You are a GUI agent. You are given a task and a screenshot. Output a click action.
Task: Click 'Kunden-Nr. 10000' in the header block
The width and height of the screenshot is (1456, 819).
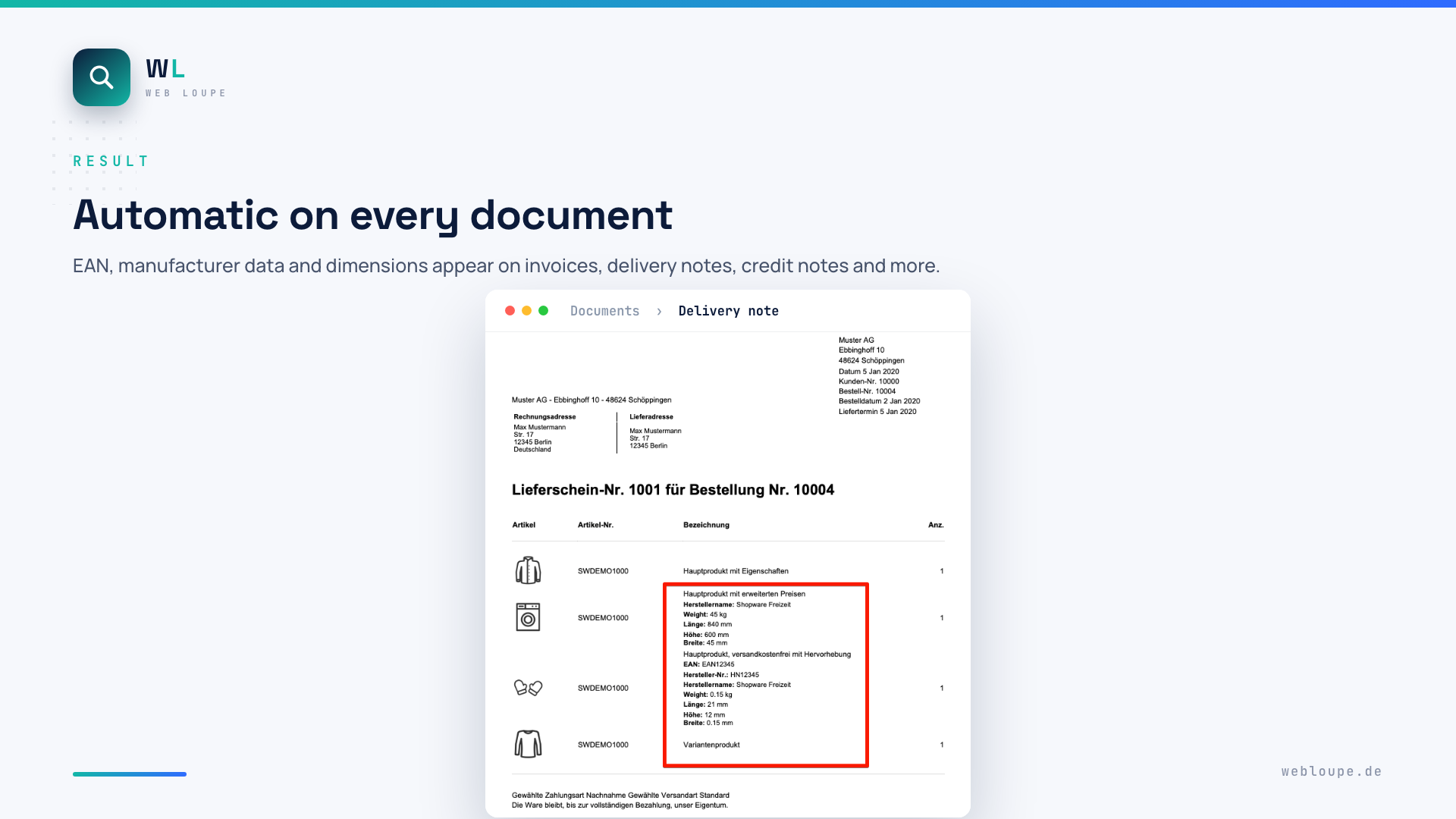click(869, 381)
